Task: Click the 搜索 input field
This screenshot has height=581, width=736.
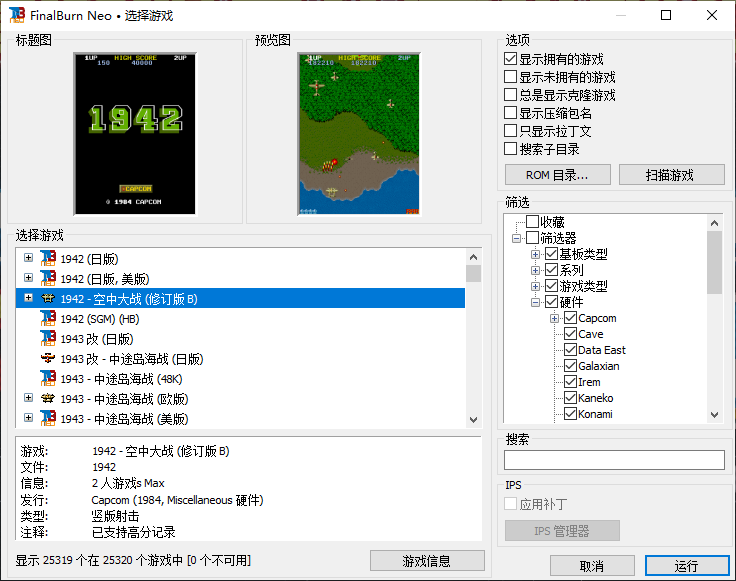Action: pyautogui.click(x=614, y=460)
